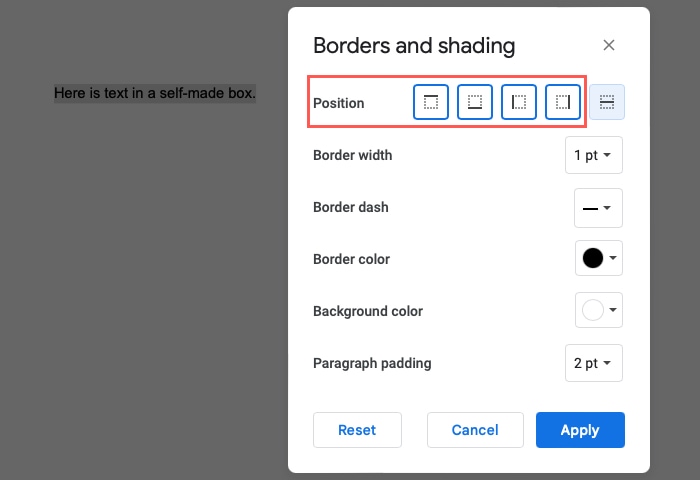Toggle the top border position
Screen dimensions: 700x480
tap(431, 102)
